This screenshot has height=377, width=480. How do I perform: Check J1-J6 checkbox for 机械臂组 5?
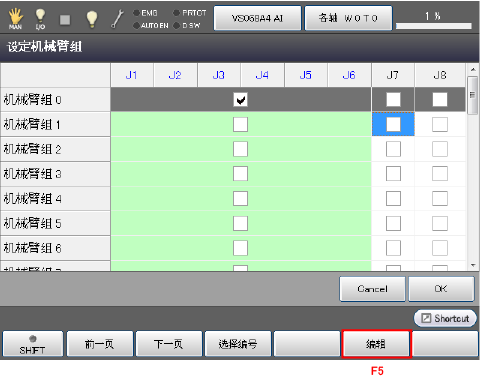click(x=240, y=223)
